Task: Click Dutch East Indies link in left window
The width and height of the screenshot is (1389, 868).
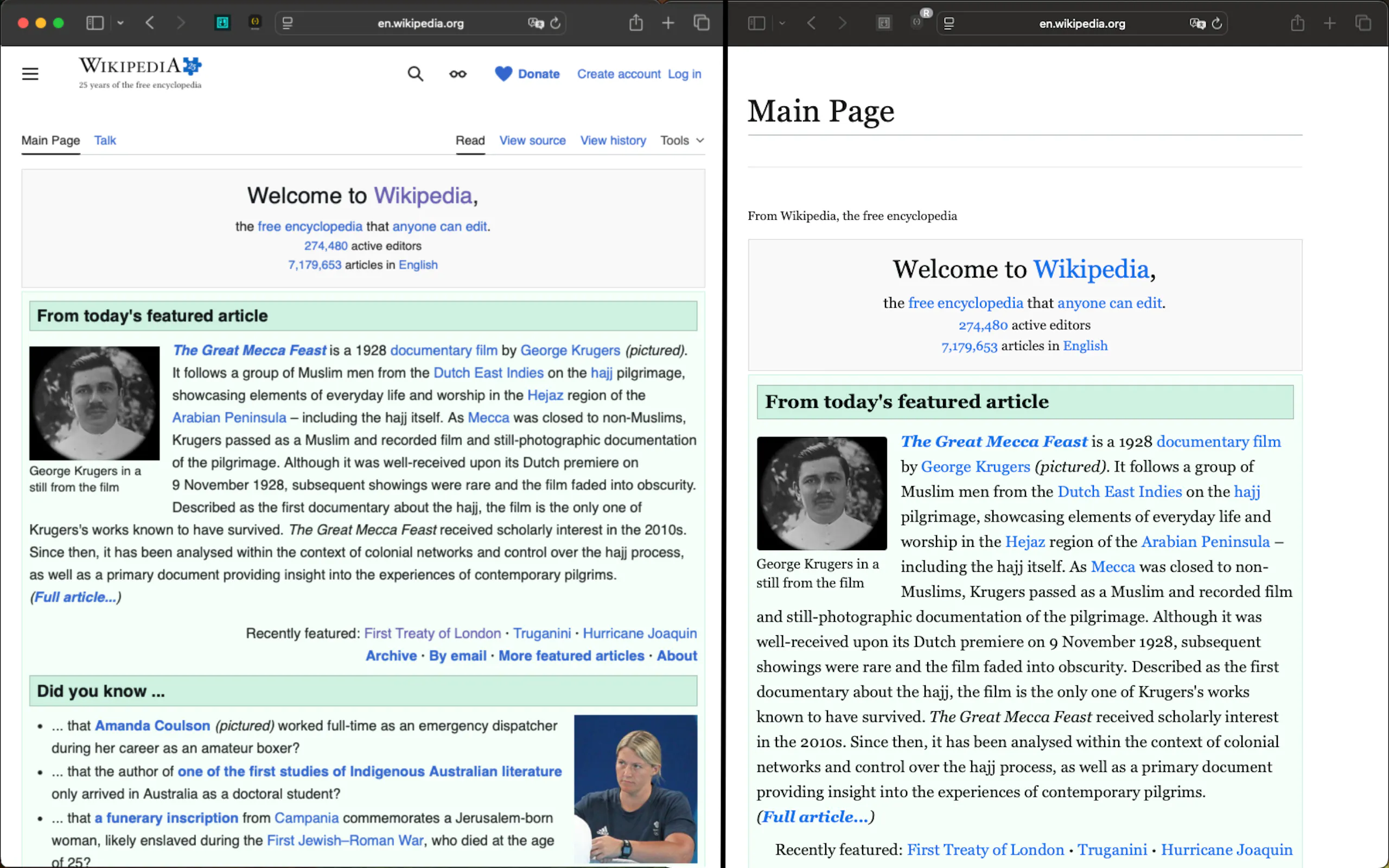Action: coord(488,373)
